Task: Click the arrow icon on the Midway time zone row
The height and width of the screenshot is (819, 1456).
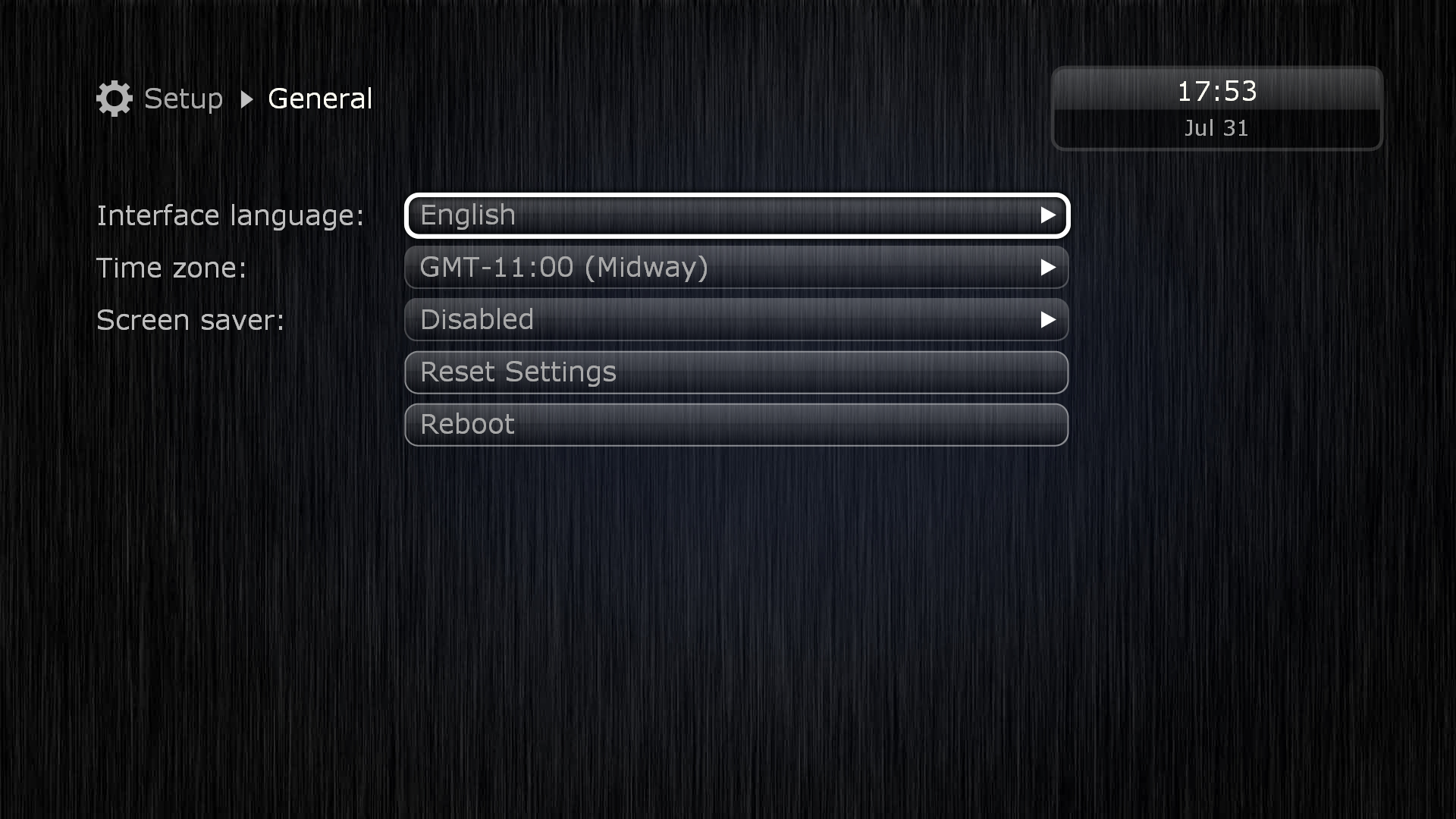Action: [1048, 268]
